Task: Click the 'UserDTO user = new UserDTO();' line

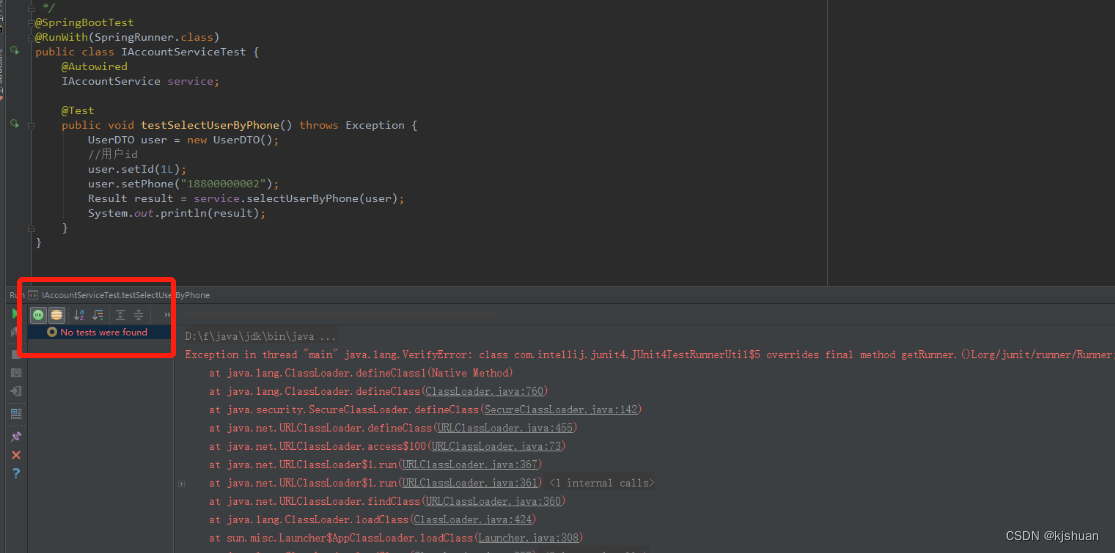Action: [x=183, y=139]
